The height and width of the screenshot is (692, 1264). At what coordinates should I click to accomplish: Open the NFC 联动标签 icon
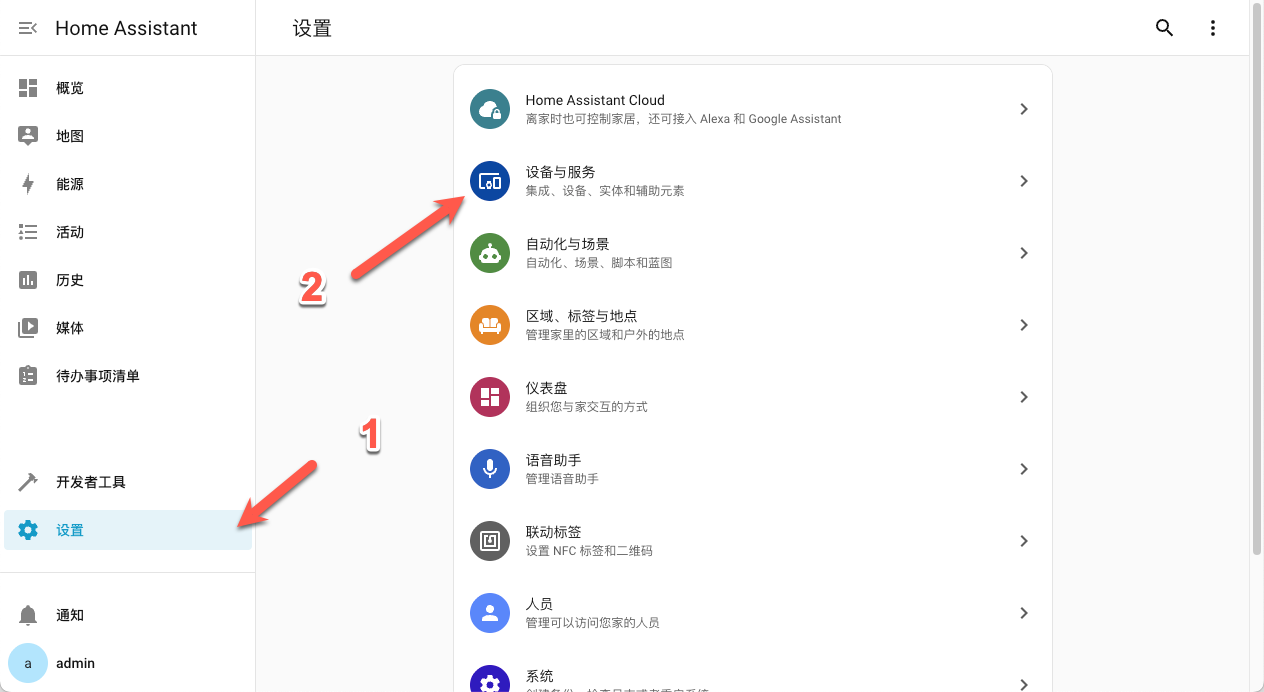tap(489, 540)
